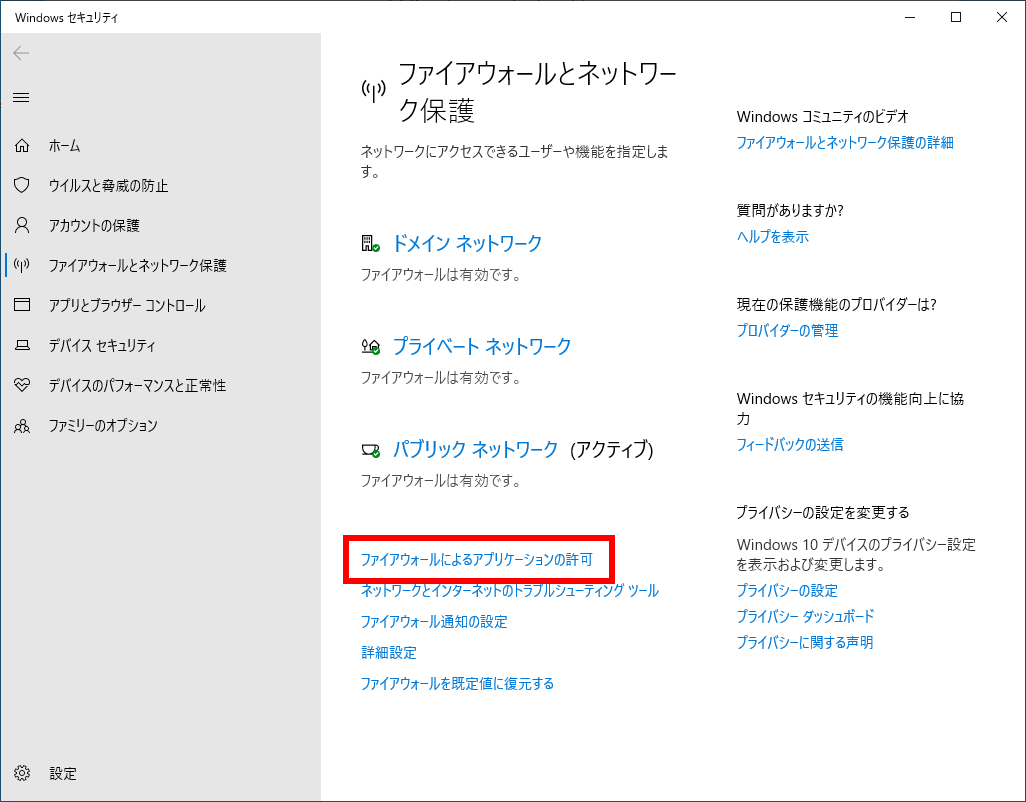Click the laptop icon for デバイス セキュリティ
Viewport: 1026px width, 802px height.
coord(22,345)
